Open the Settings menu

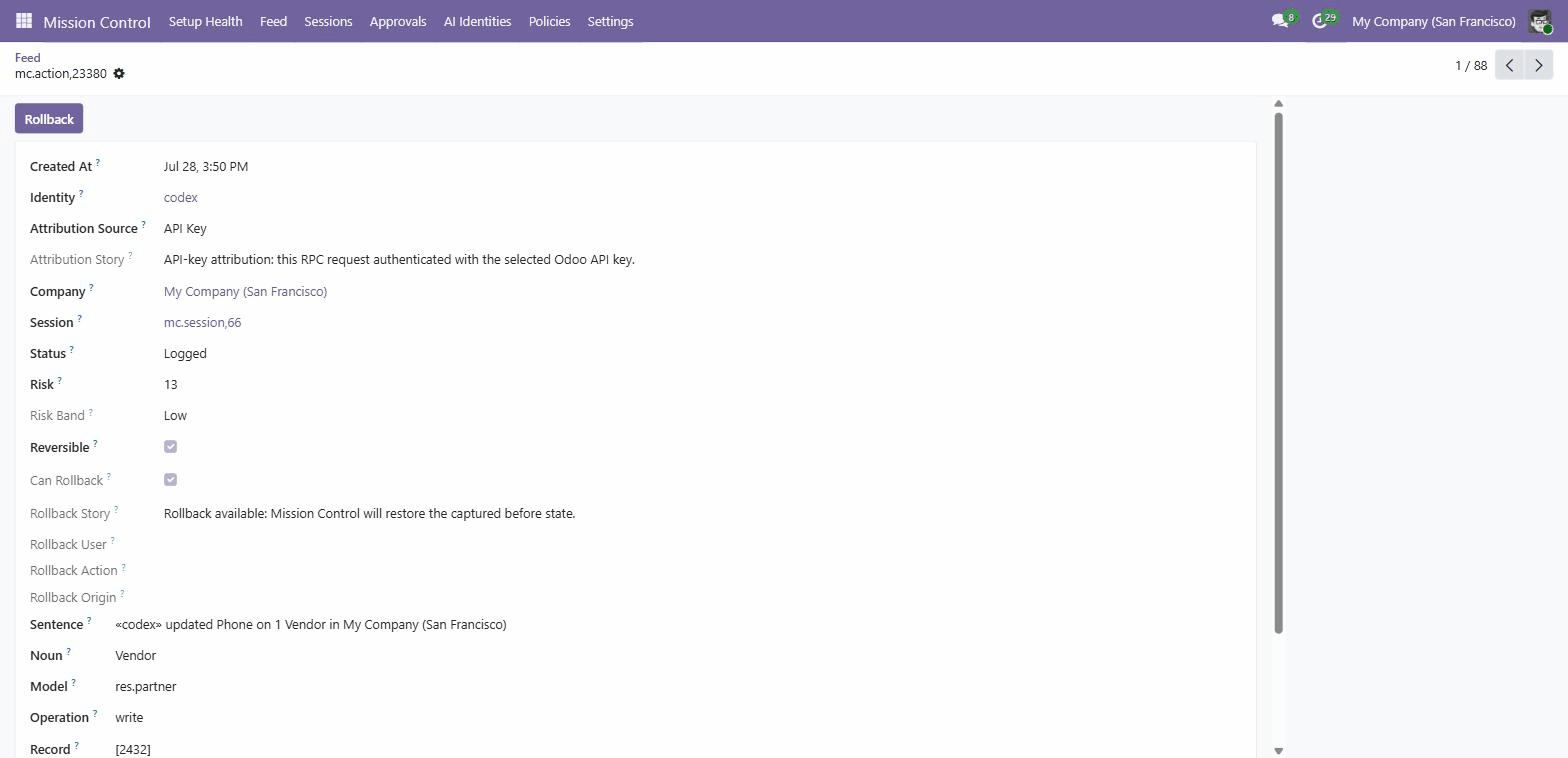[610, 21]
